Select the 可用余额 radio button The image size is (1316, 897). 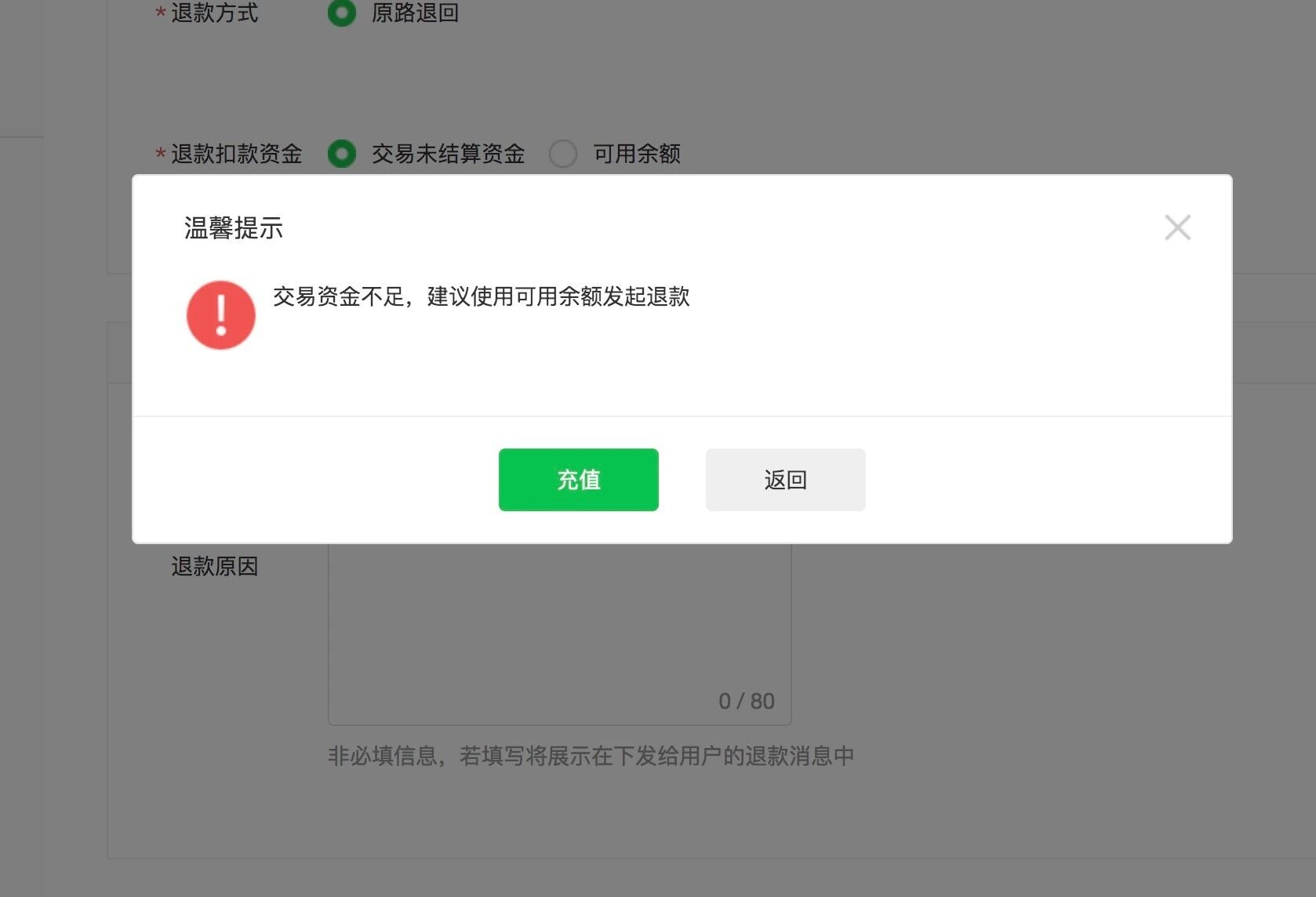(563, 154)
